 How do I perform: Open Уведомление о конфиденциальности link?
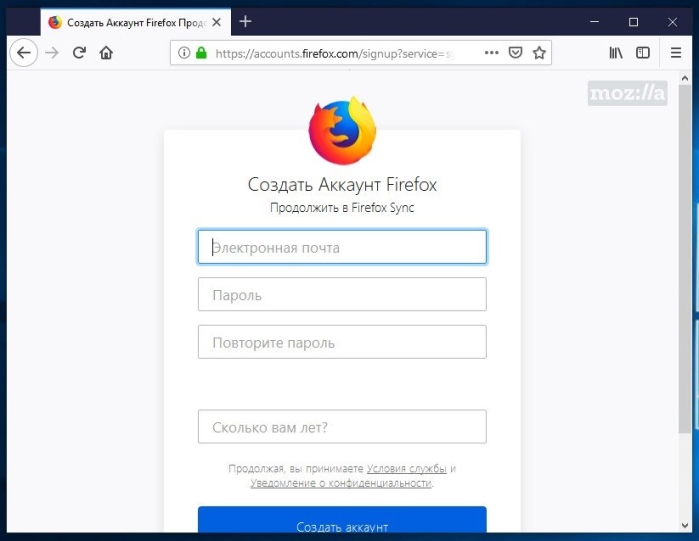pos(341,483)
